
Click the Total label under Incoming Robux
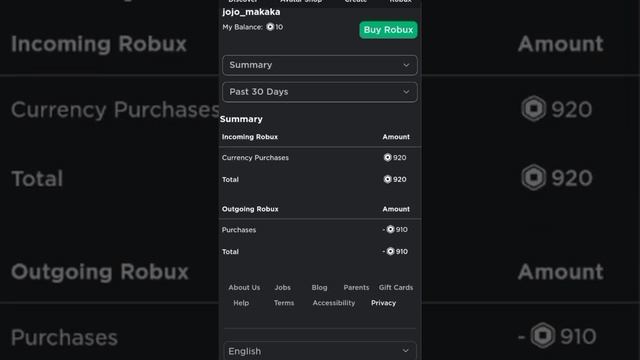(x=230, y=180)
